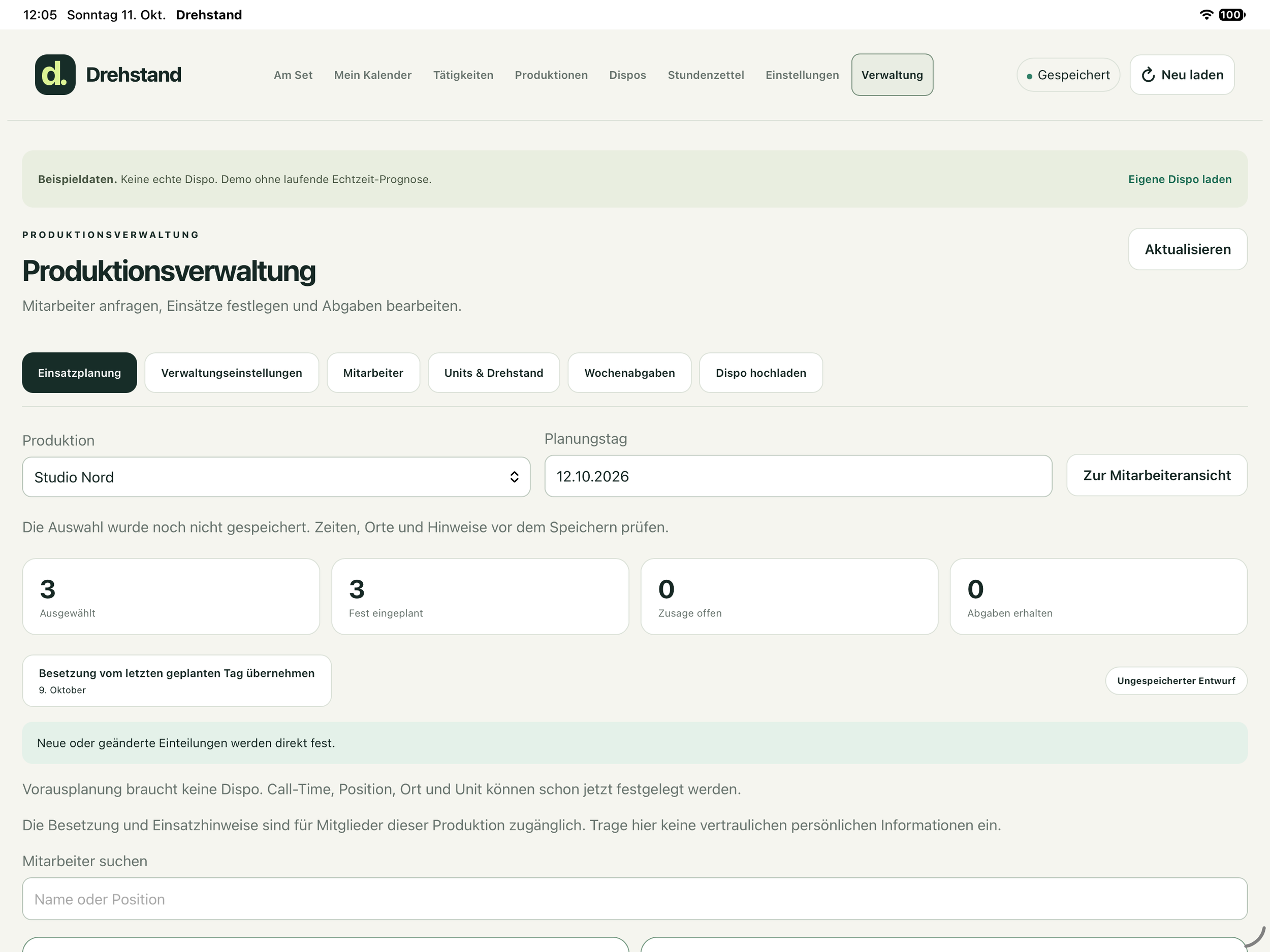
Task: Open the Dispo hochladen tab
Action: [x=761, y=372]
